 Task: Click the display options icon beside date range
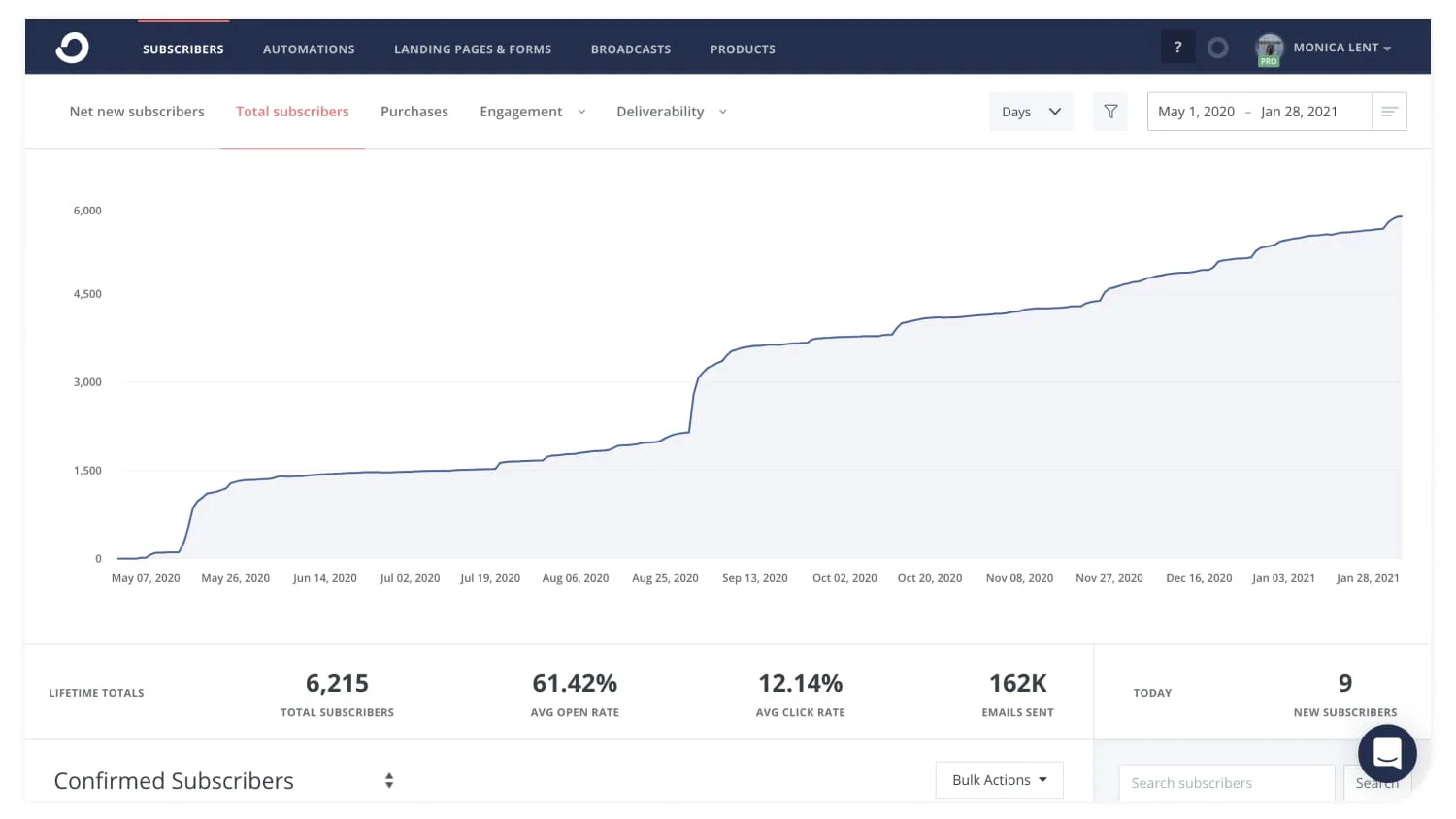tap(1389, 111)
